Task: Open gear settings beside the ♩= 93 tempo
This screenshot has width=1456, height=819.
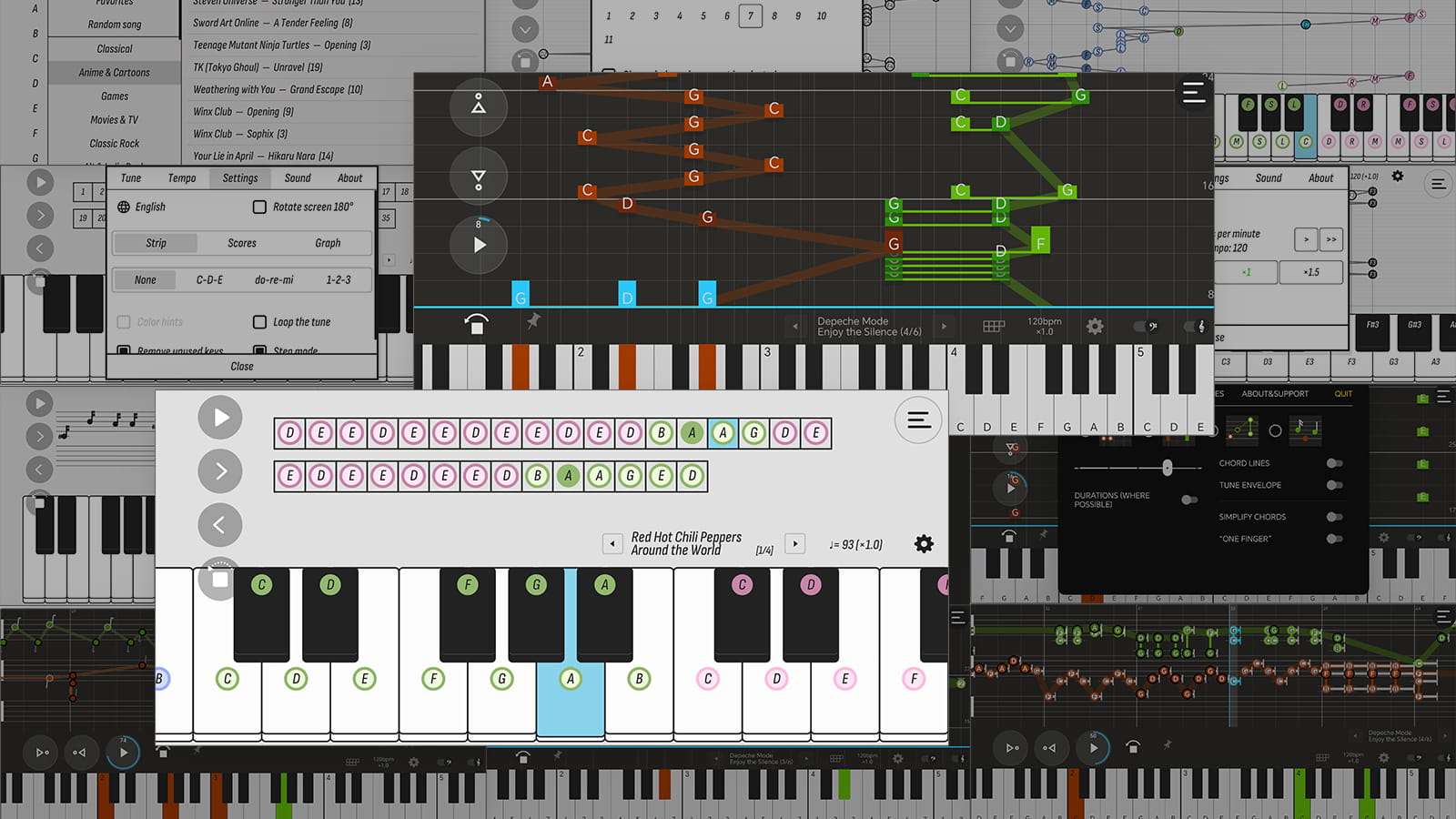Action: click(924, 544)
